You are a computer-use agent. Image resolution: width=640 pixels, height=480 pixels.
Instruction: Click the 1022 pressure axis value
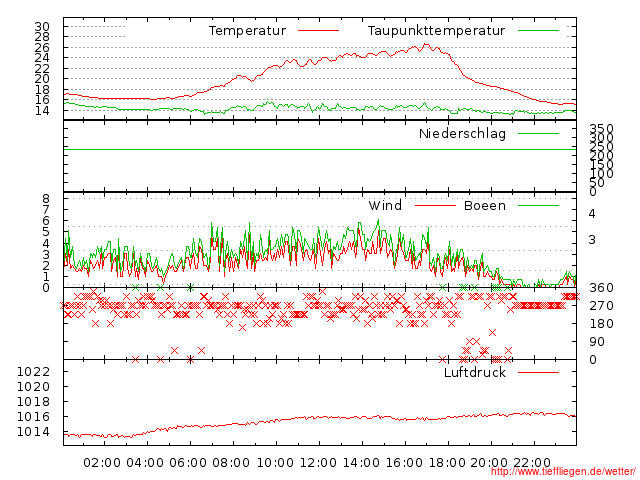tap(33, 372)
